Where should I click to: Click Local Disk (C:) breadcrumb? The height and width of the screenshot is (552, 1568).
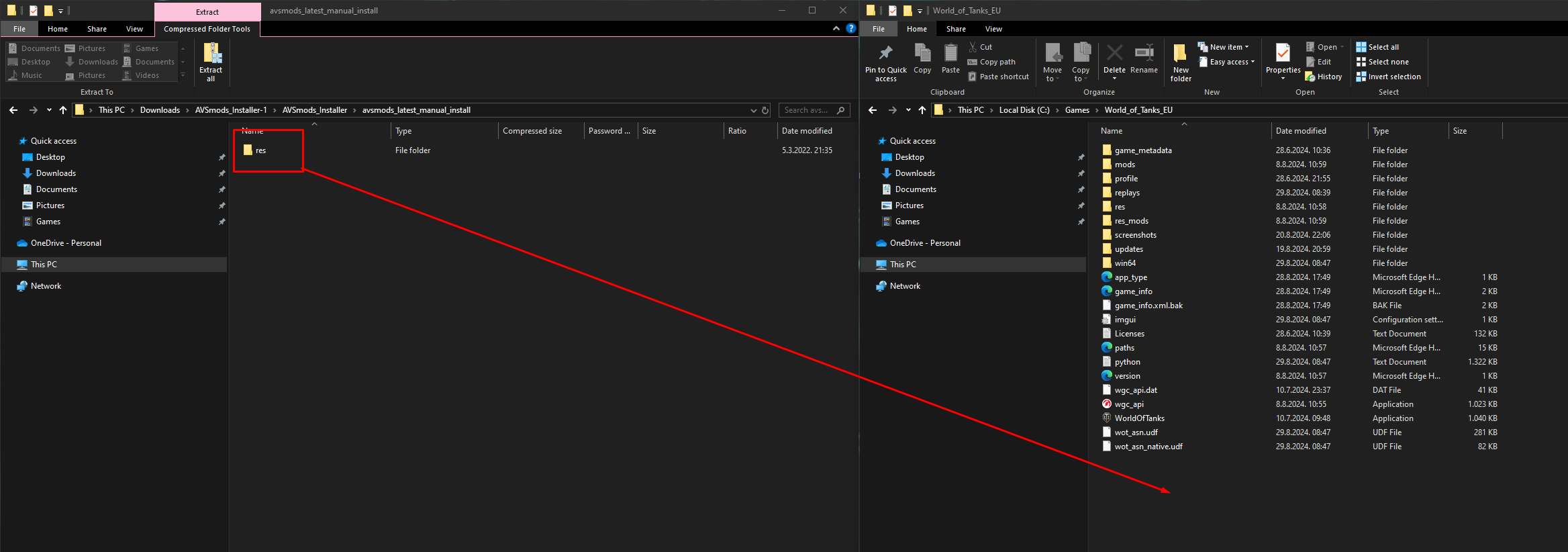coord(1024,110)
